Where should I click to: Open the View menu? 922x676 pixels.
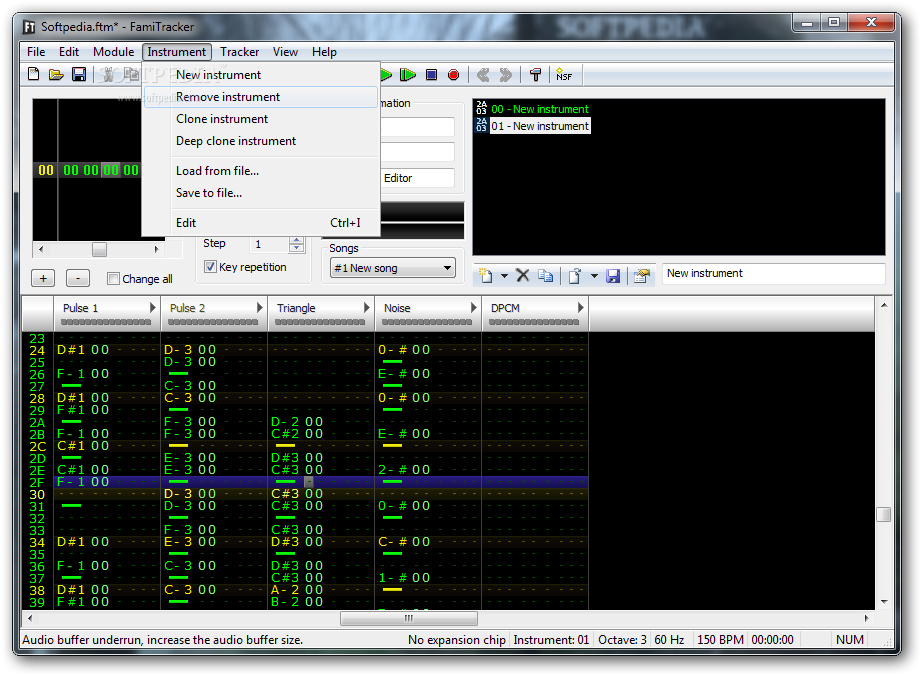[285, 52]
